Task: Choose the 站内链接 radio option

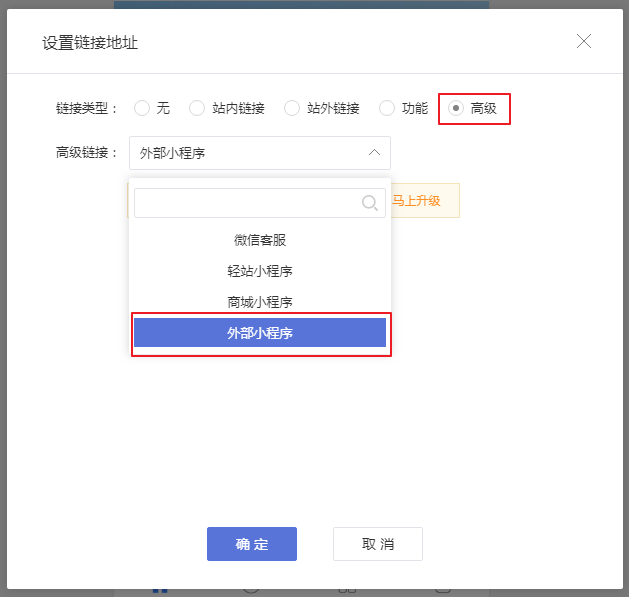Action: coord(197,108)
